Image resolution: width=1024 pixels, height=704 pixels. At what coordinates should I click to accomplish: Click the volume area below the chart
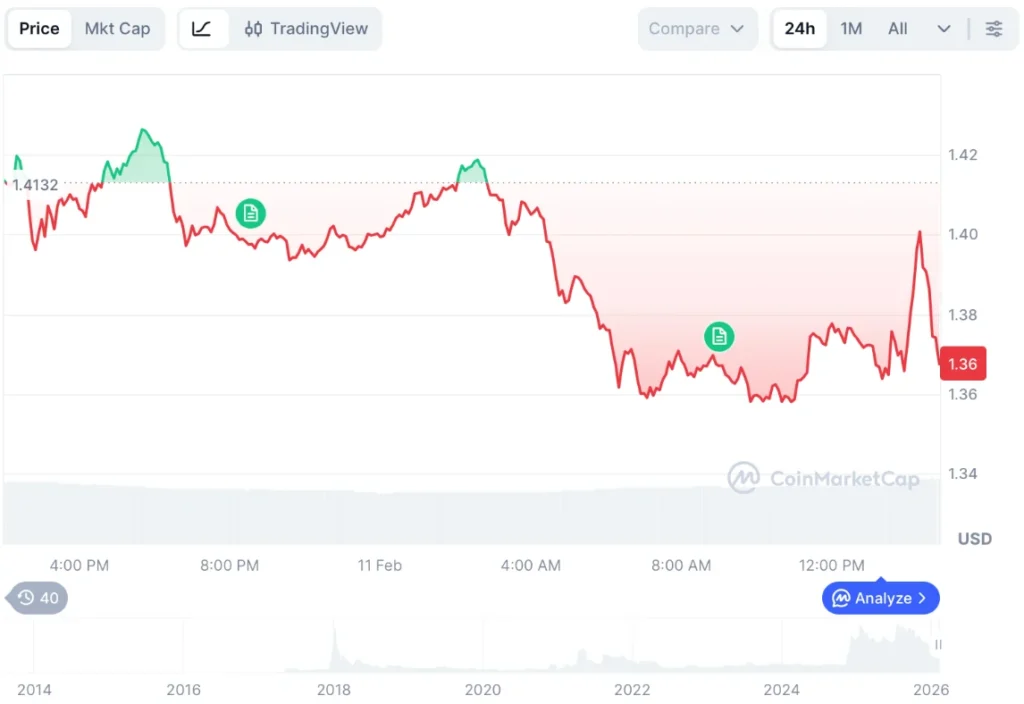(470, 510)
